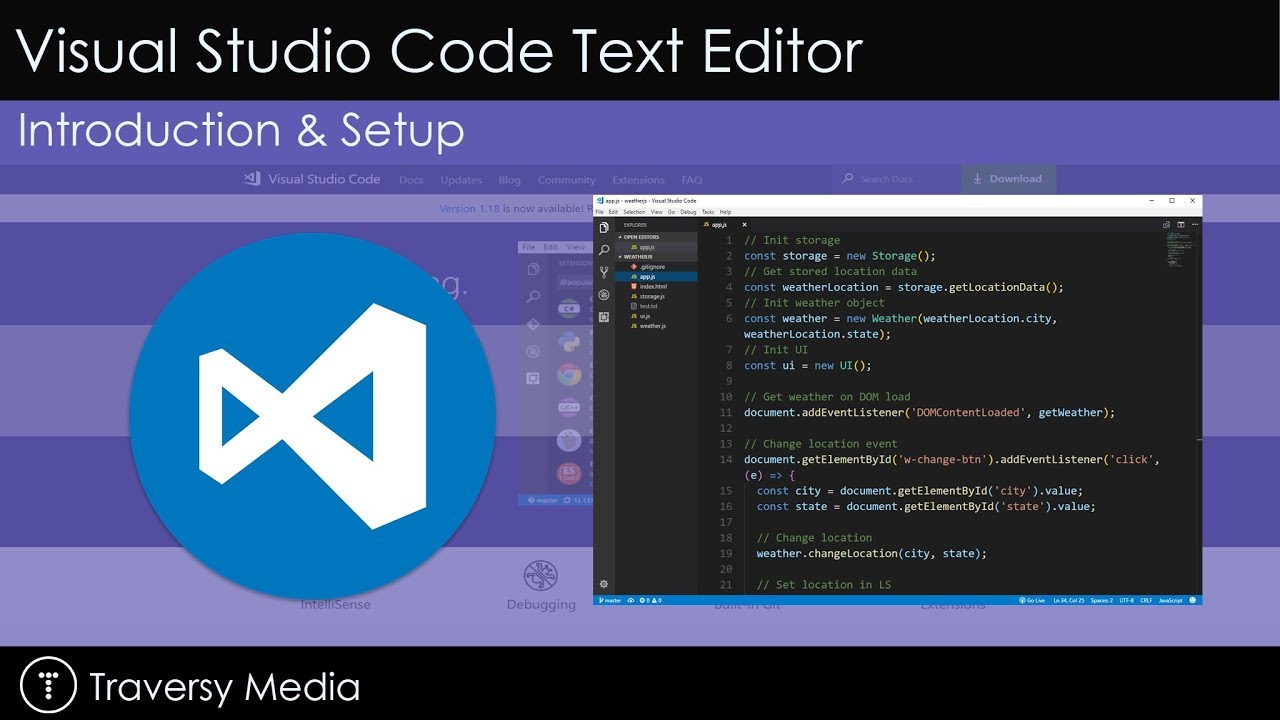Open the Debug menu
This screenshot has height=720, width=1280.
click(x=688, y=212)
